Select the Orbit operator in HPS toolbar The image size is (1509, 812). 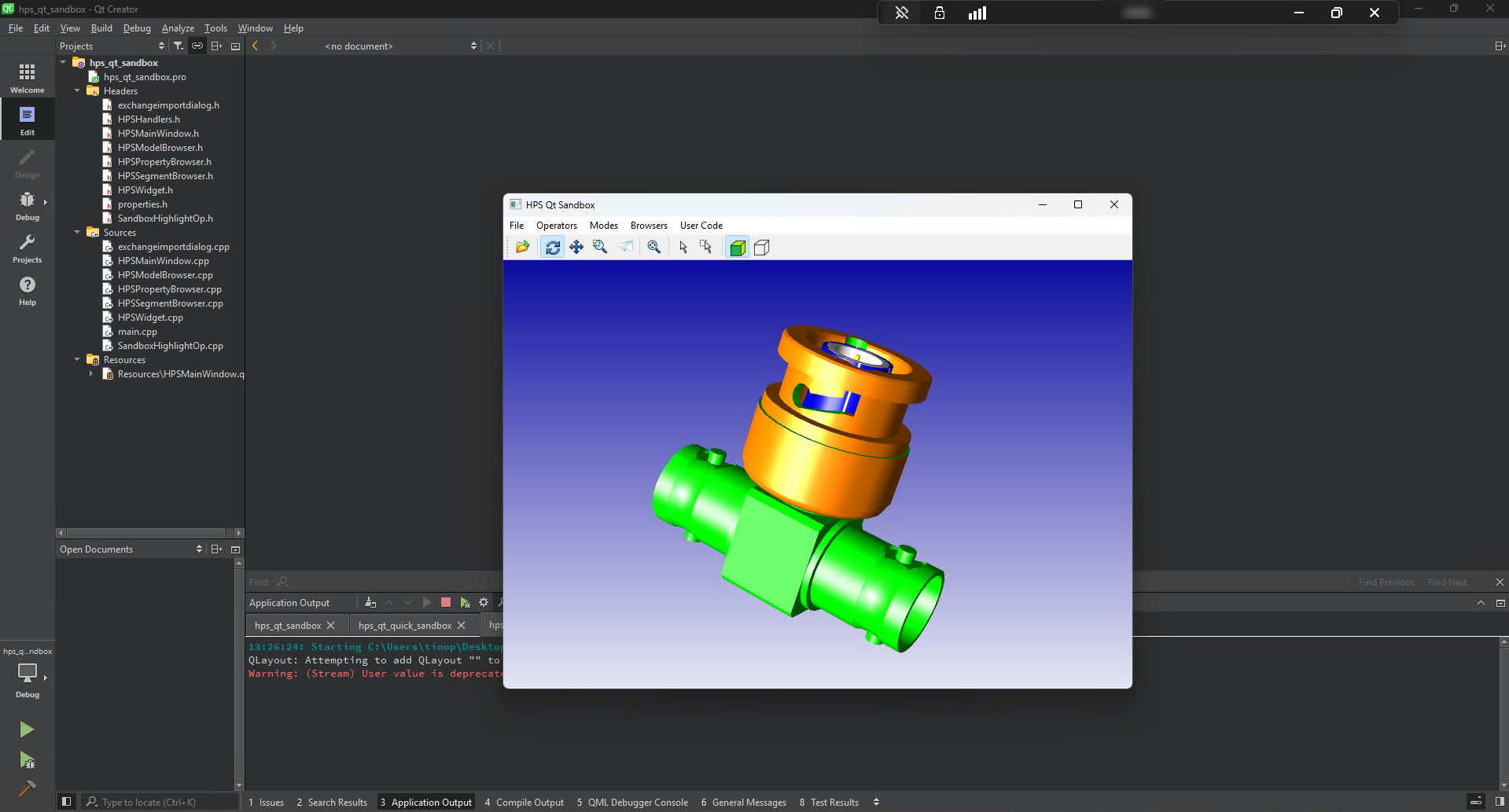553,248
